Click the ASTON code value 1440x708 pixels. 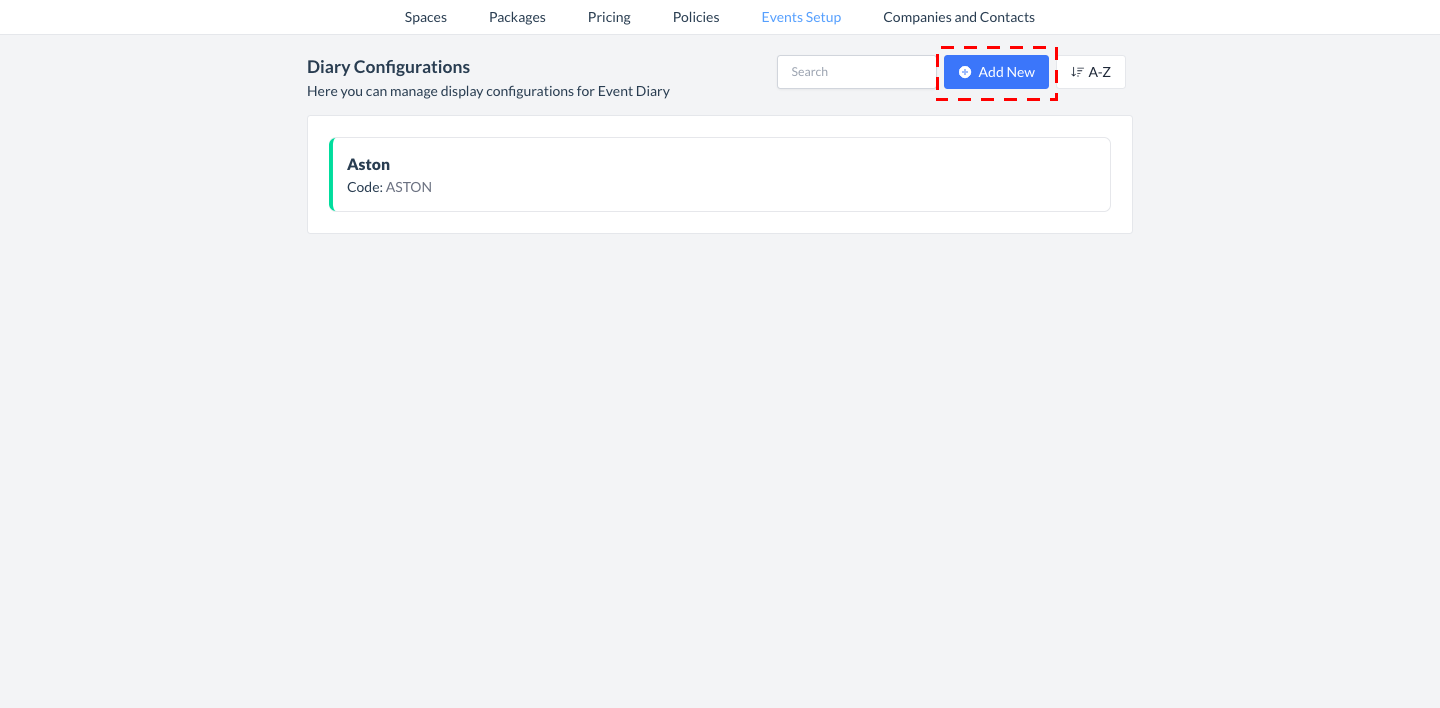click(x=409, y=187)
